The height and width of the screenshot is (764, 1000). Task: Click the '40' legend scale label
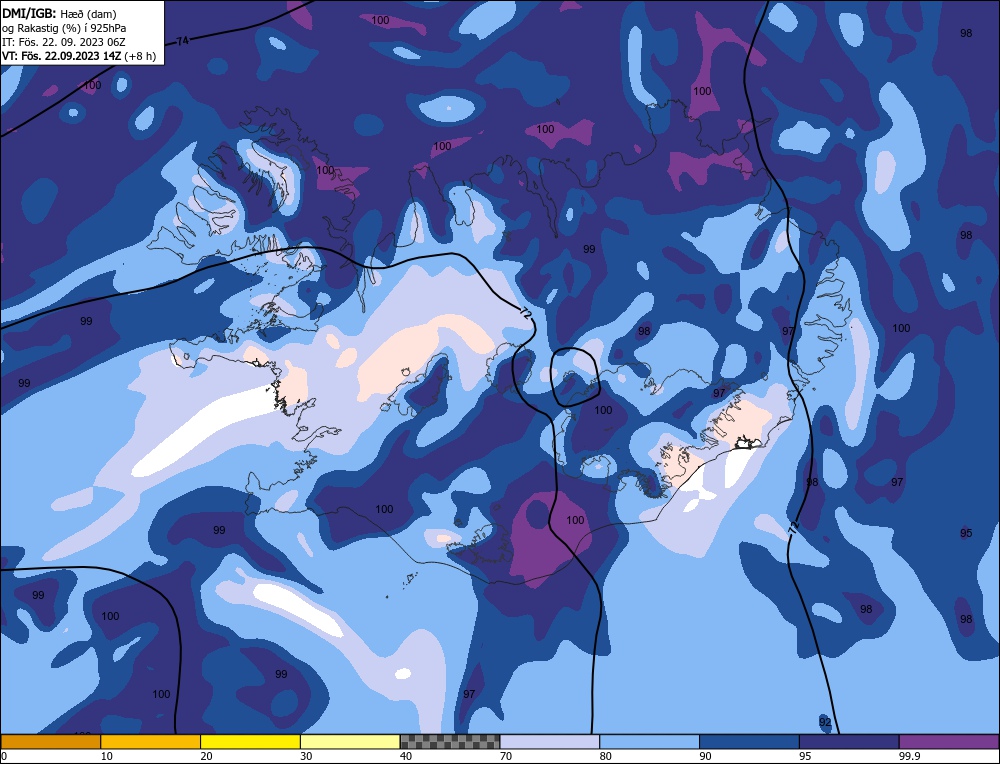coord(406,756)
